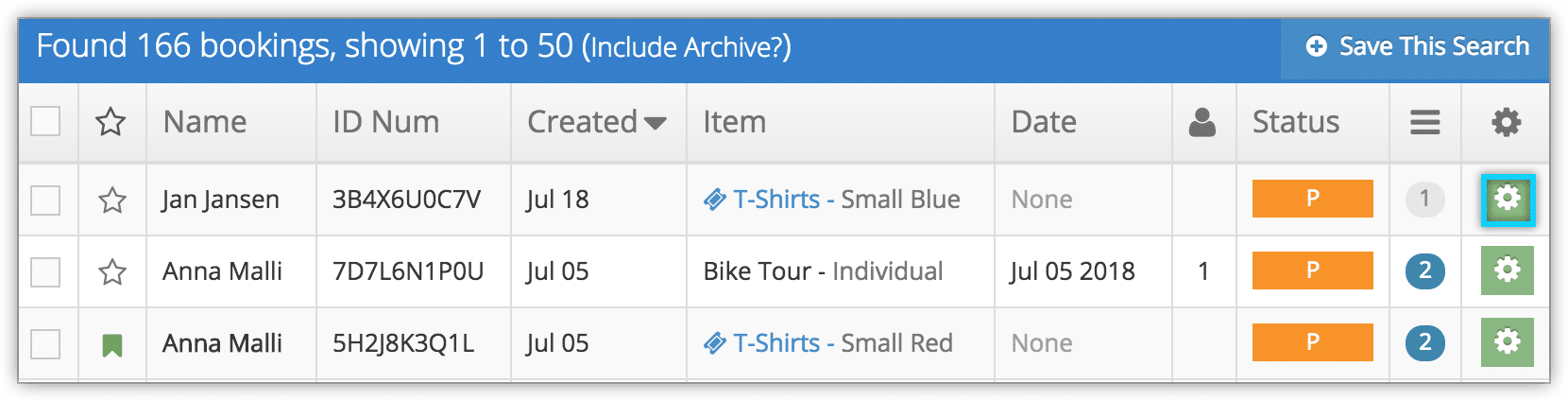Screen dimensions: 1568x401
Task: Click the green bookmark flag on 5H2J8K3Q1L
Action: (x=112, y=345)
